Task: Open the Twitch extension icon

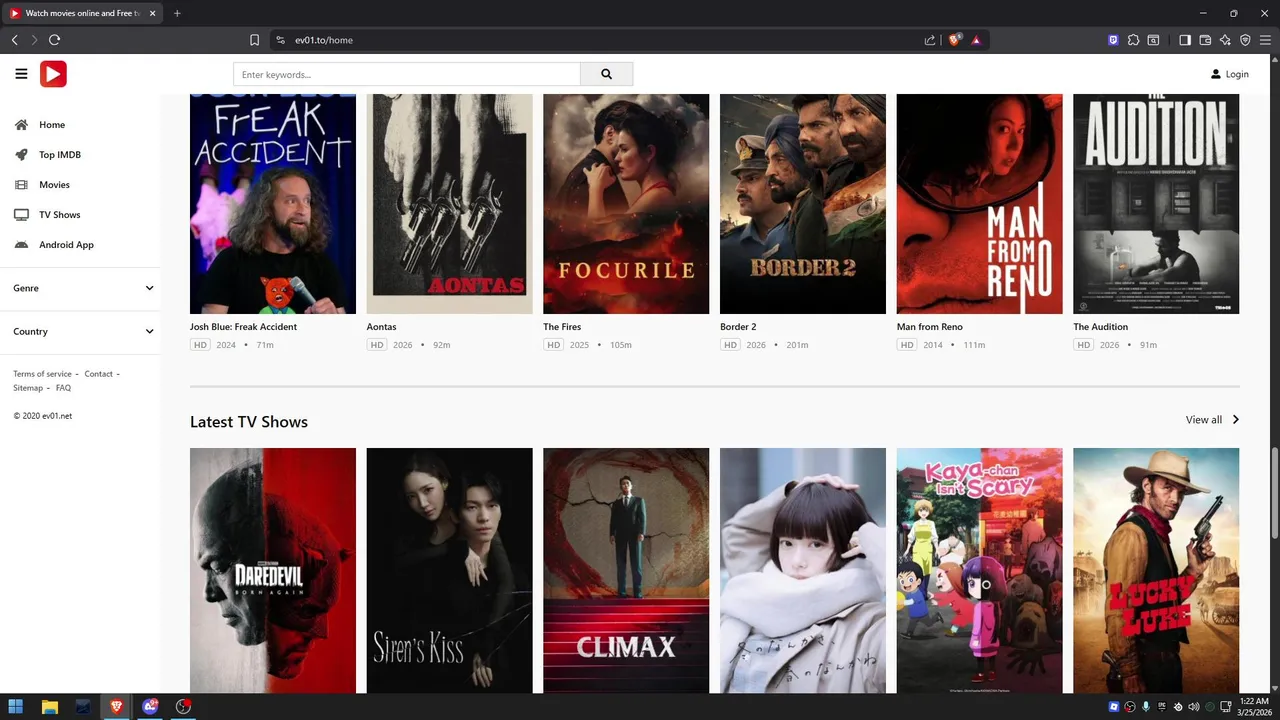Action: (x=1113, y=40)
